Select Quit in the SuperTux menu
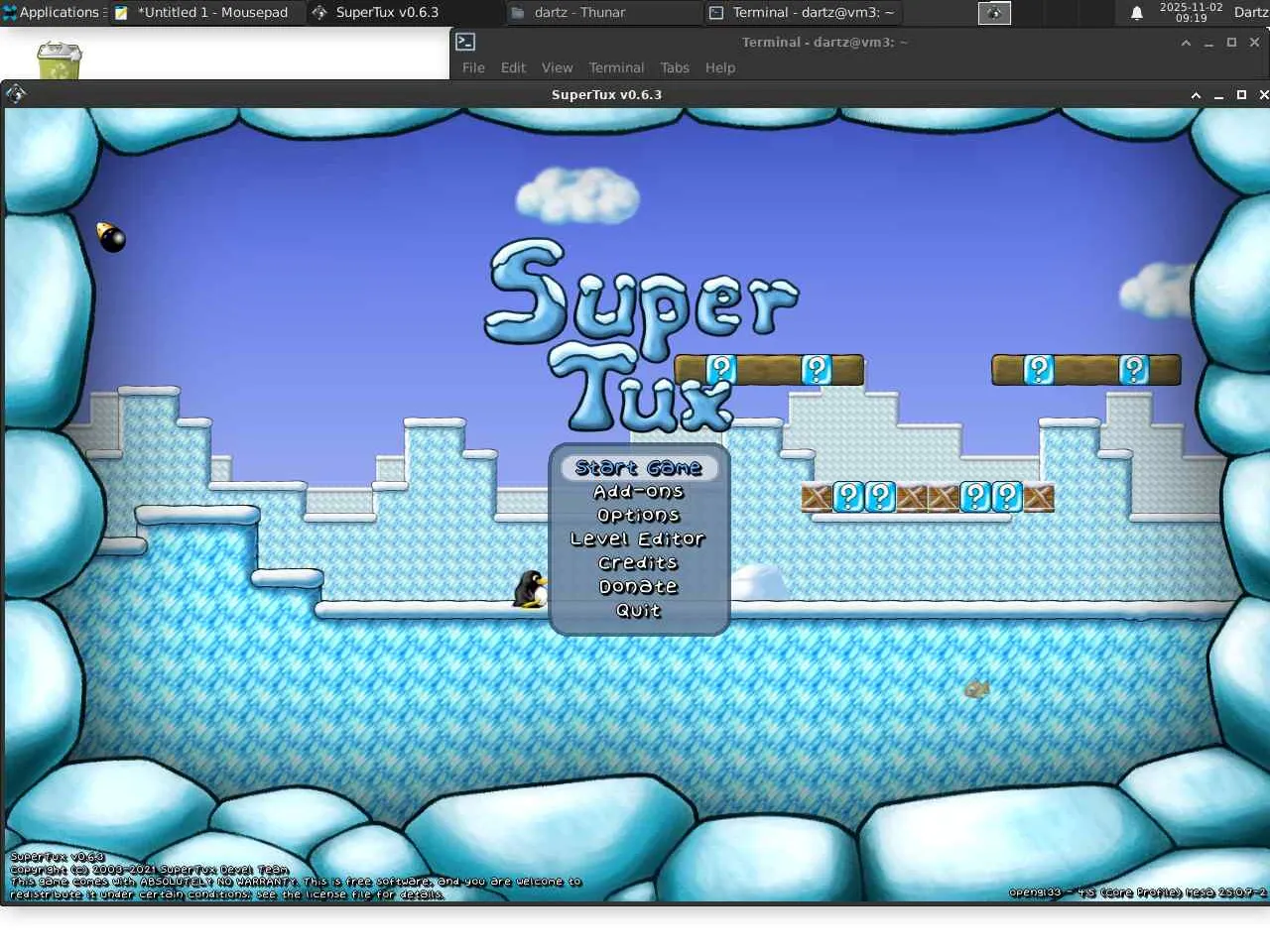 [x=638, y=611]
